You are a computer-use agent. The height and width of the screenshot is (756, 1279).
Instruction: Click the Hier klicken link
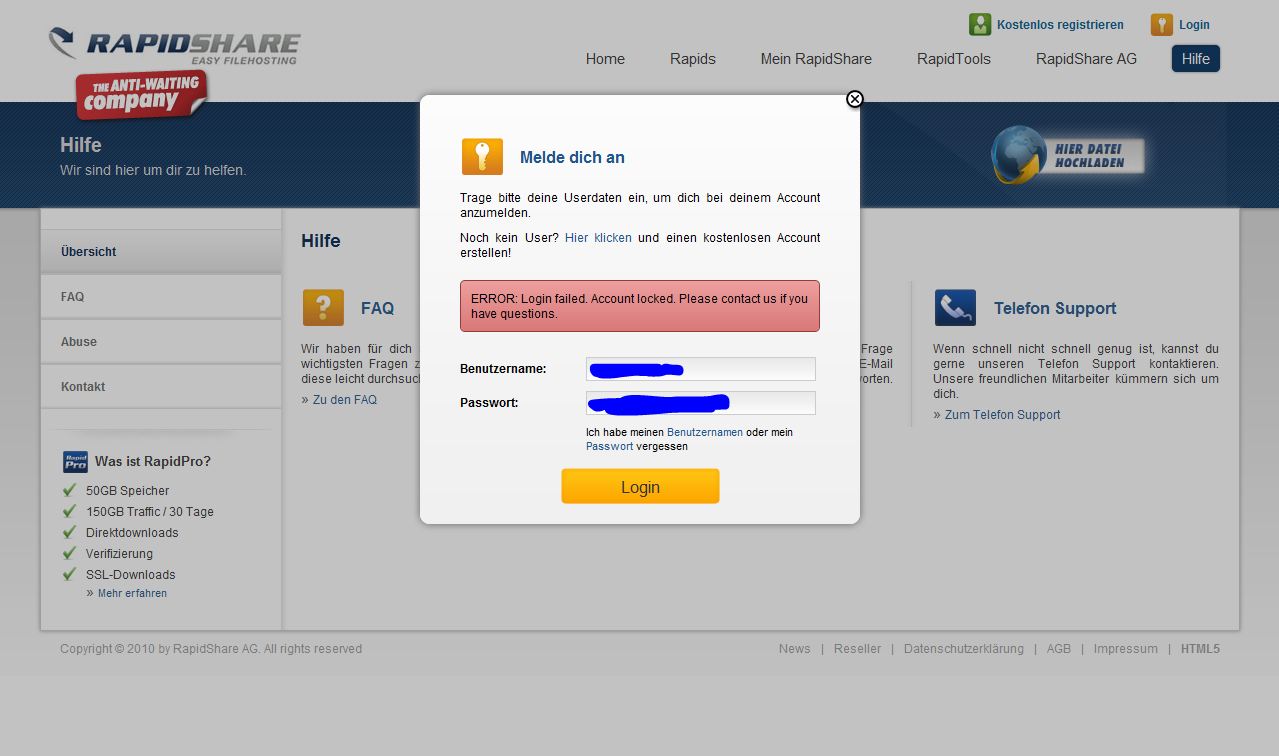pos(598,238)
